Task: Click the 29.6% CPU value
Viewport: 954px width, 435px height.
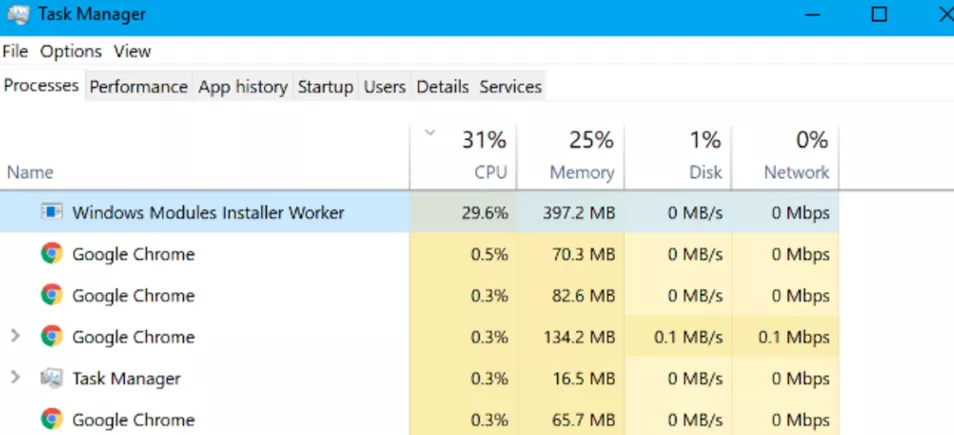Action: 485,213
